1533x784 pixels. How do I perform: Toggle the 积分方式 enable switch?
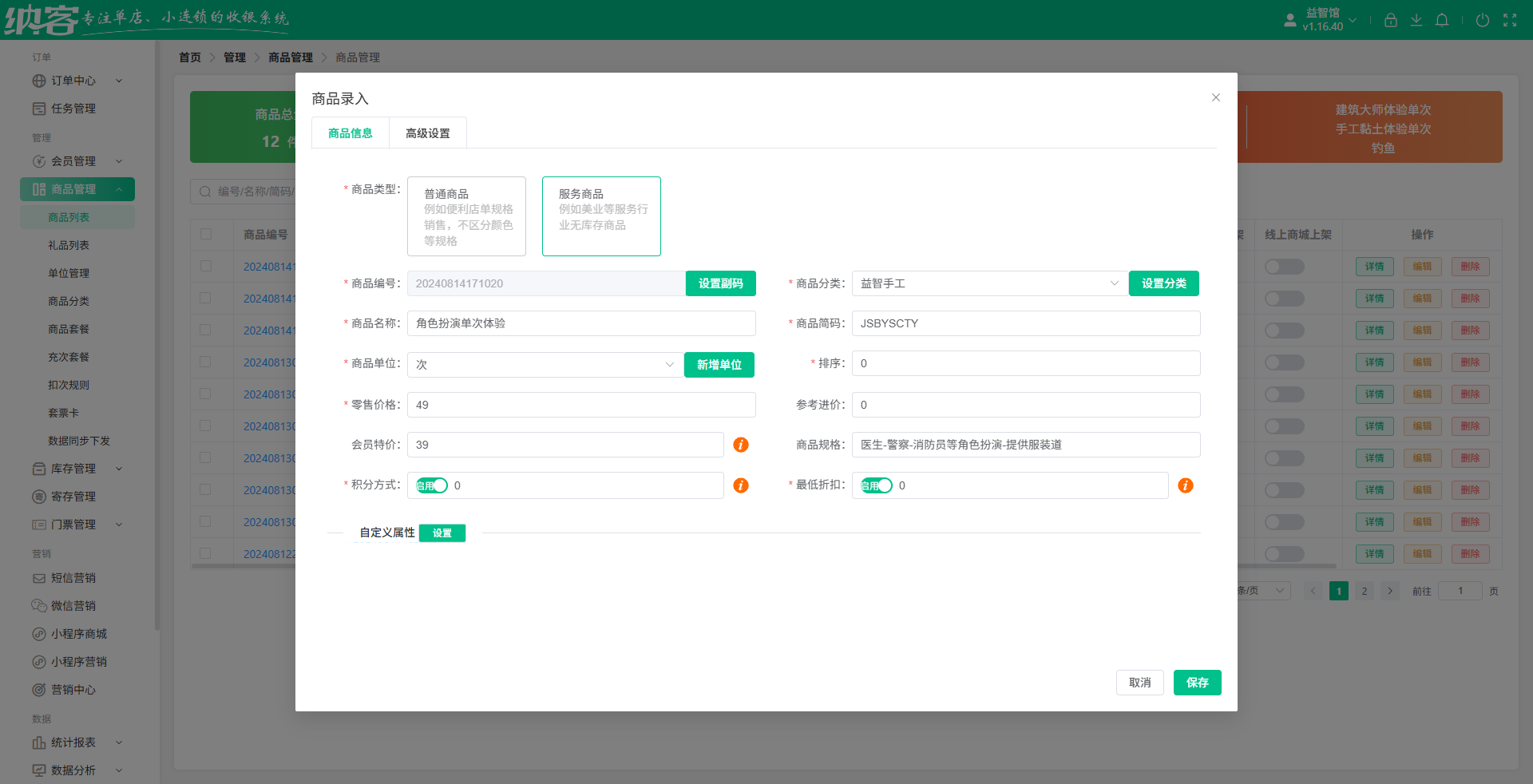point(432,485)
